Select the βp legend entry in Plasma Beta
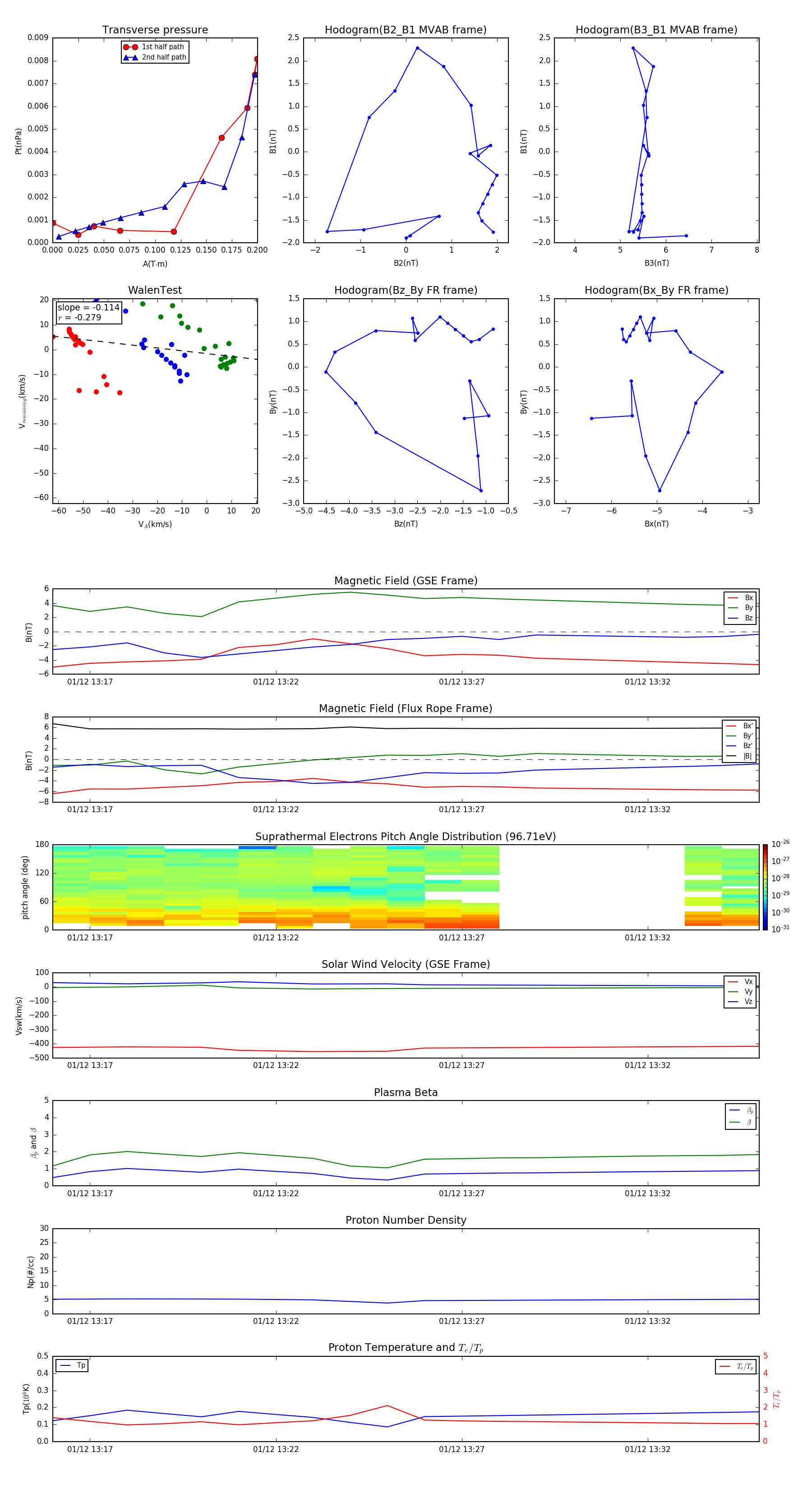Image resolution: width=812 pixels, height=1489 pixels. click(741, 1110)
